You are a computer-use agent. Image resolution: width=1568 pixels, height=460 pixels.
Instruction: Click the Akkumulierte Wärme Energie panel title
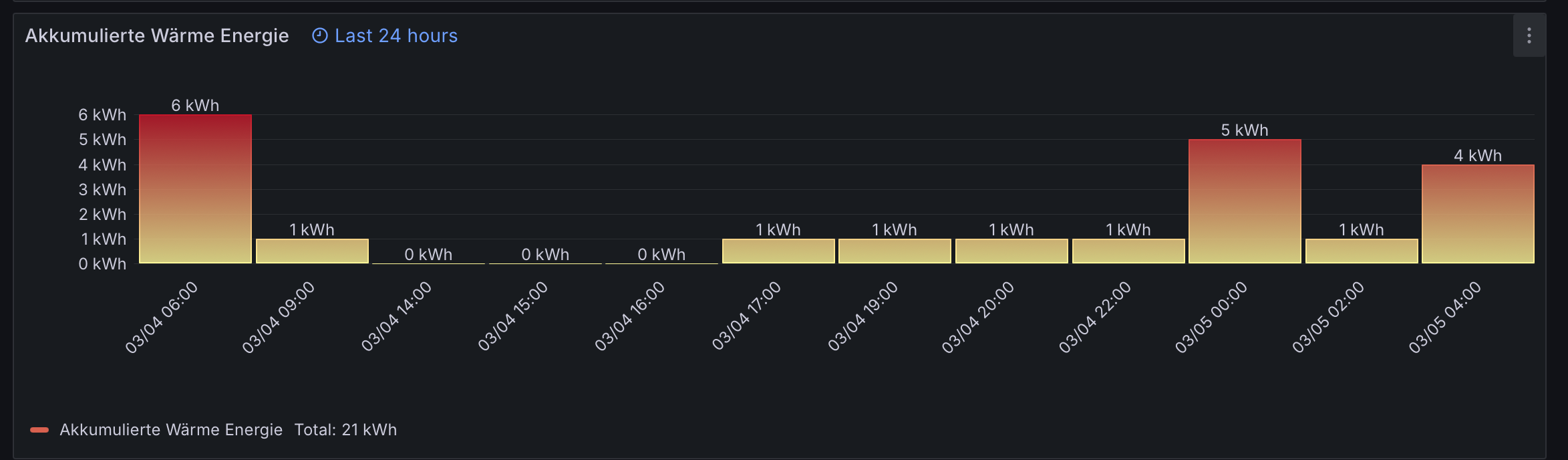(157, 35)
